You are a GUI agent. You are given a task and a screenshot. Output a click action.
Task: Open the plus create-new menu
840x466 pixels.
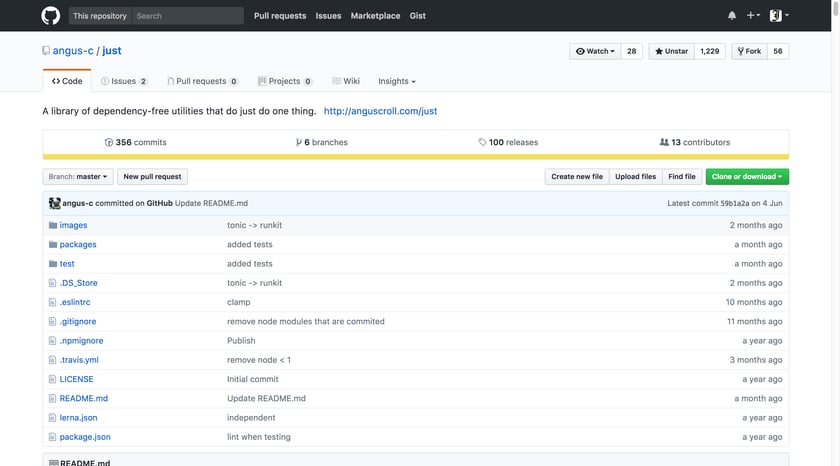753,16
